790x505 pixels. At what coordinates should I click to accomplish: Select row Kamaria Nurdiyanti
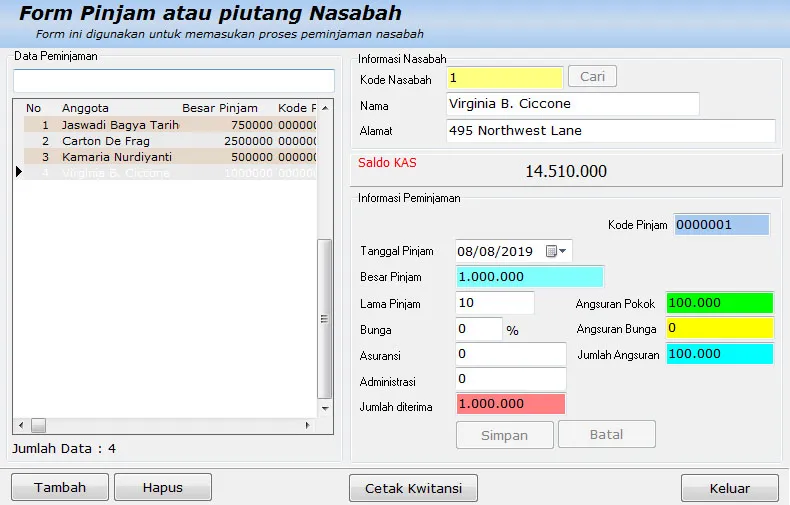170,157
